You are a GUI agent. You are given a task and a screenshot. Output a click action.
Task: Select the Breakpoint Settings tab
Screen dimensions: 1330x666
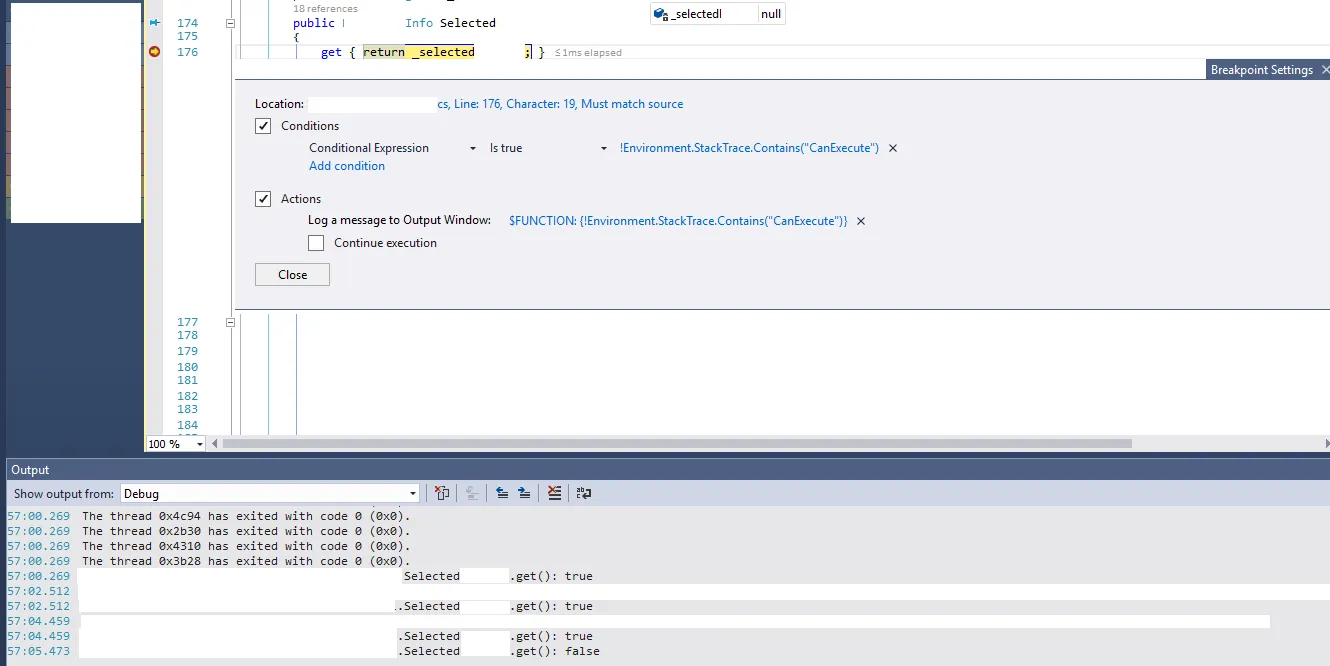pos(1261,70)
